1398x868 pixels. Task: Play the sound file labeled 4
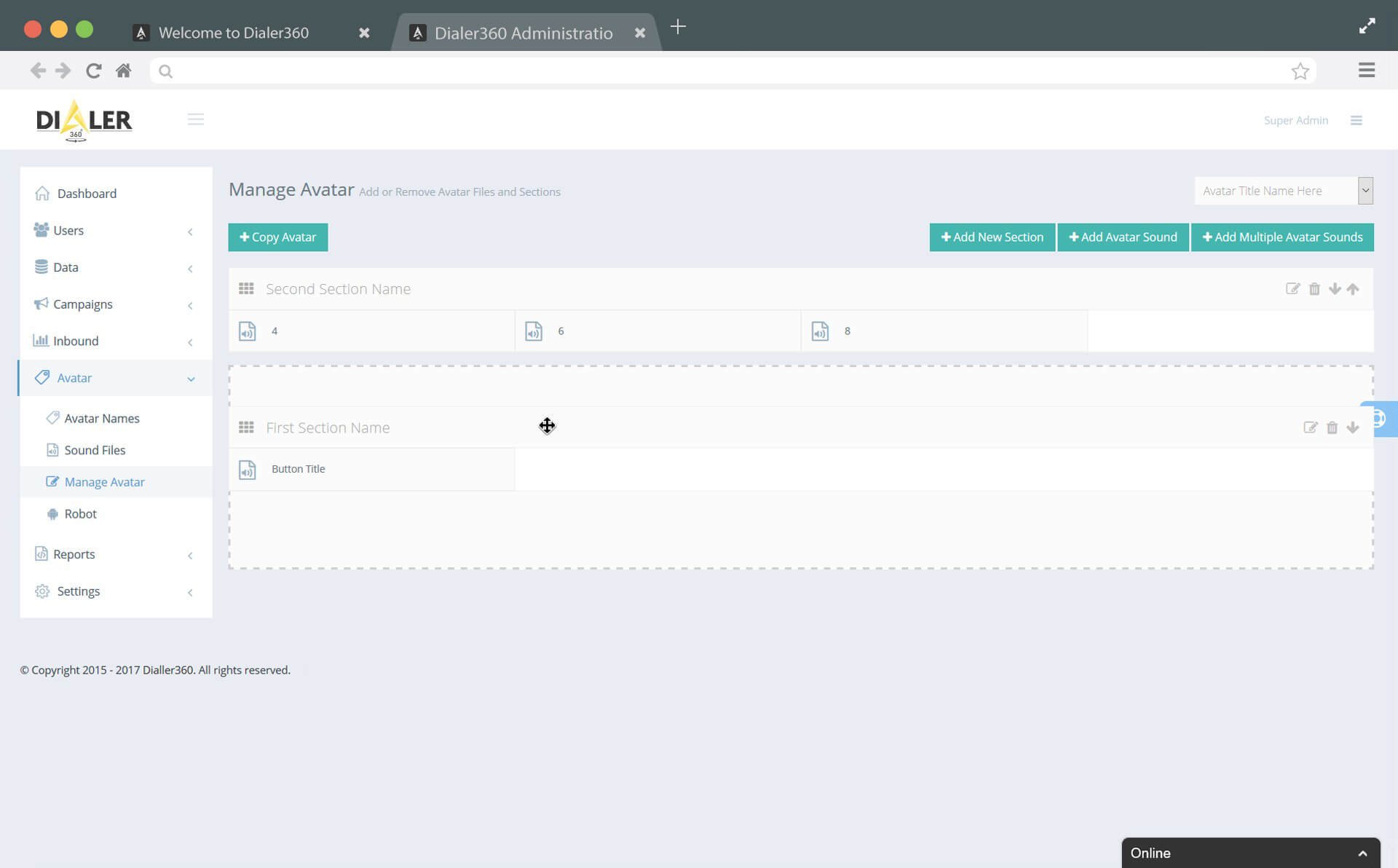click(x=246, y=331)
